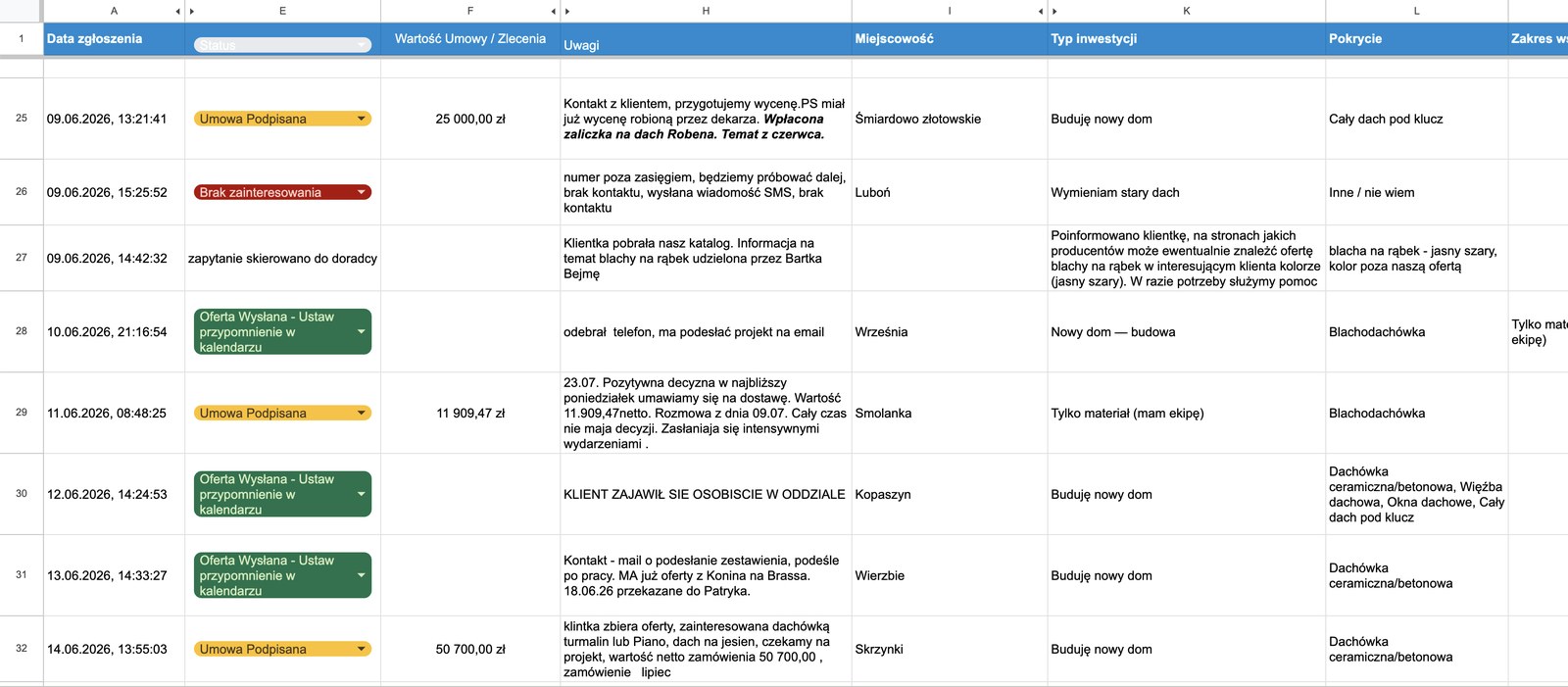1568x687 pixels.
Task: Click the 'Wymieniam stary dach' cell
Action: [1187, 192]
